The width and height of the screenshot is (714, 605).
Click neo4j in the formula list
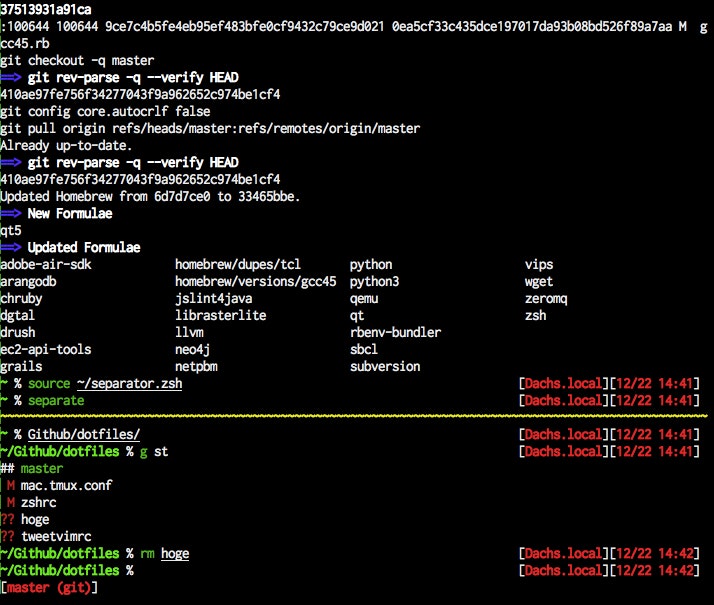click(x=192, y=350)
